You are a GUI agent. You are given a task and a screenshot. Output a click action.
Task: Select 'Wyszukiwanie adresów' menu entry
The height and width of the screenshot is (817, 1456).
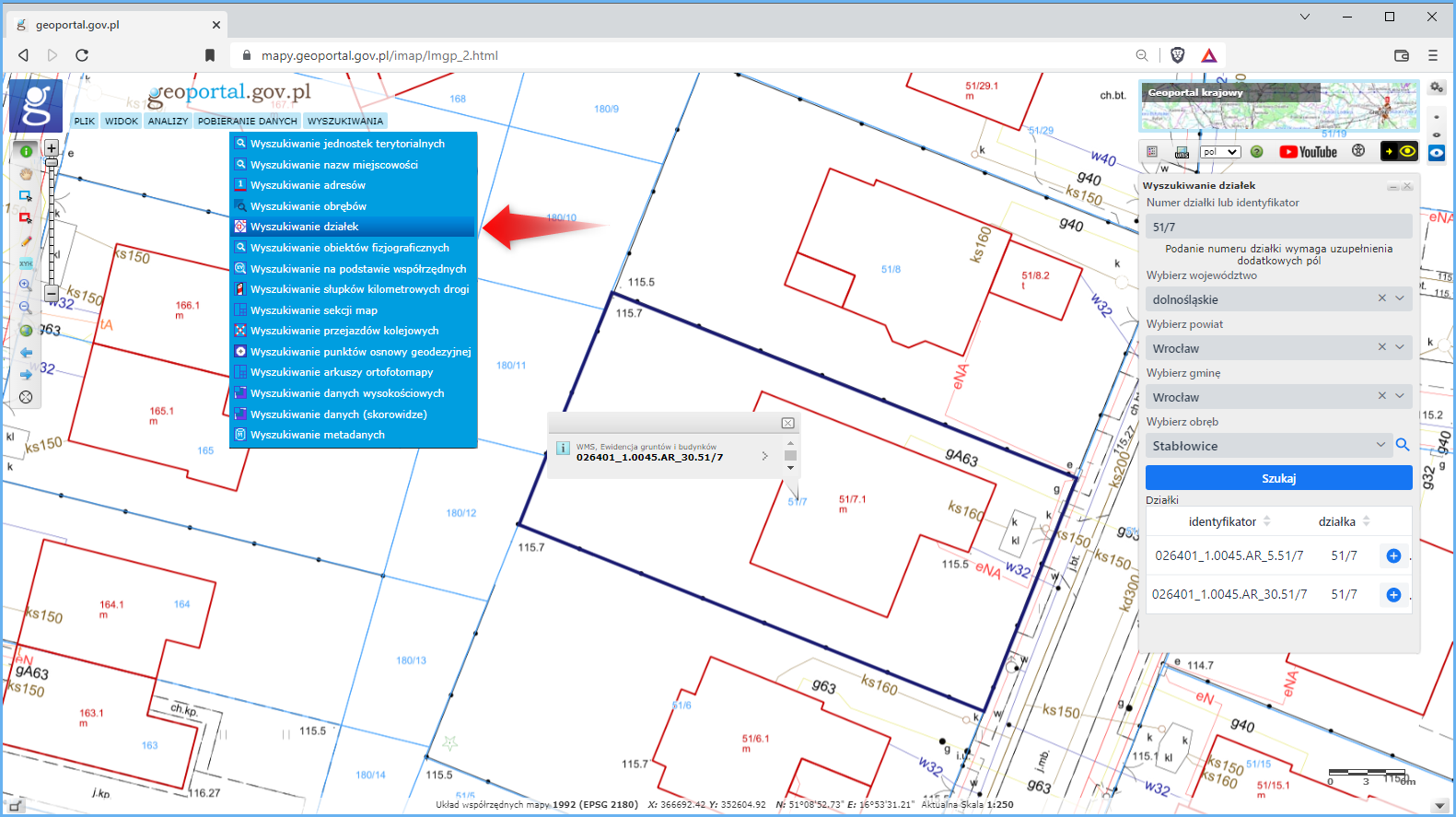tap(308, 185)
